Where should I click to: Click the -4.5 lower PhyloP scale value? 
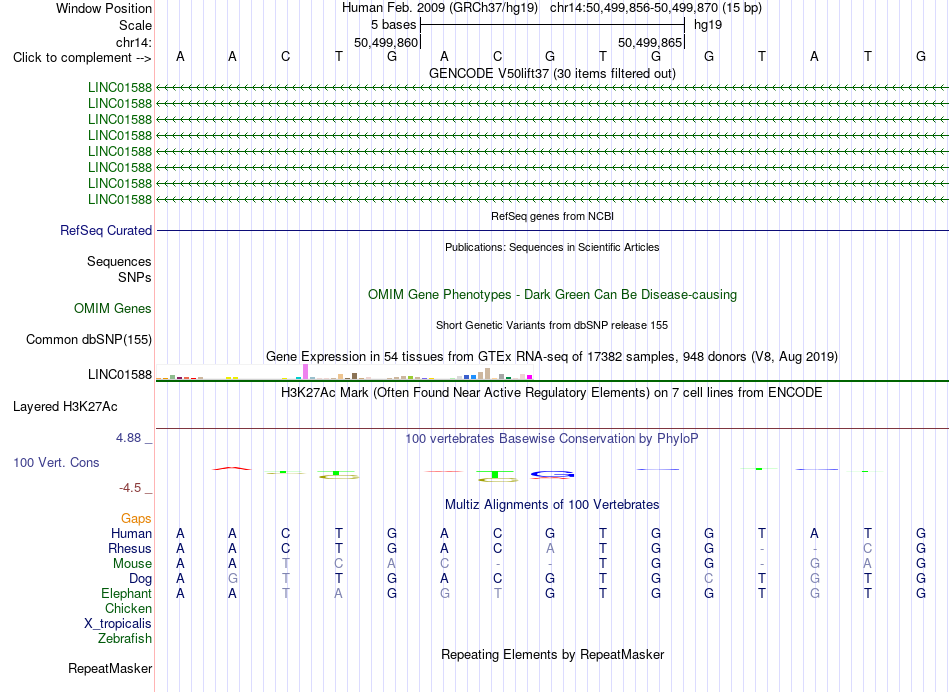tap(130, 488)
